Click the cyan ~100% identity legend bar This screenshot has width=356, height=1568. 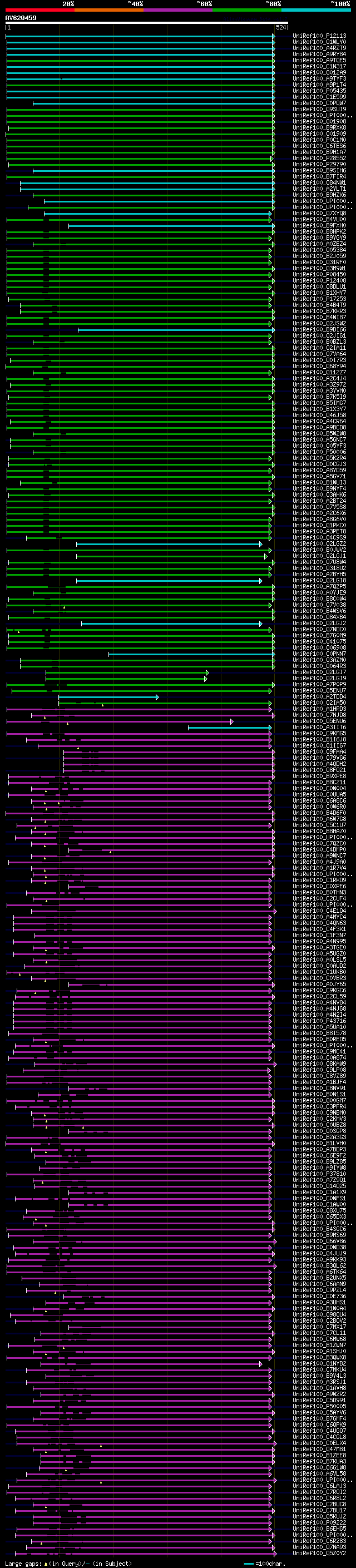click(316, 10)
